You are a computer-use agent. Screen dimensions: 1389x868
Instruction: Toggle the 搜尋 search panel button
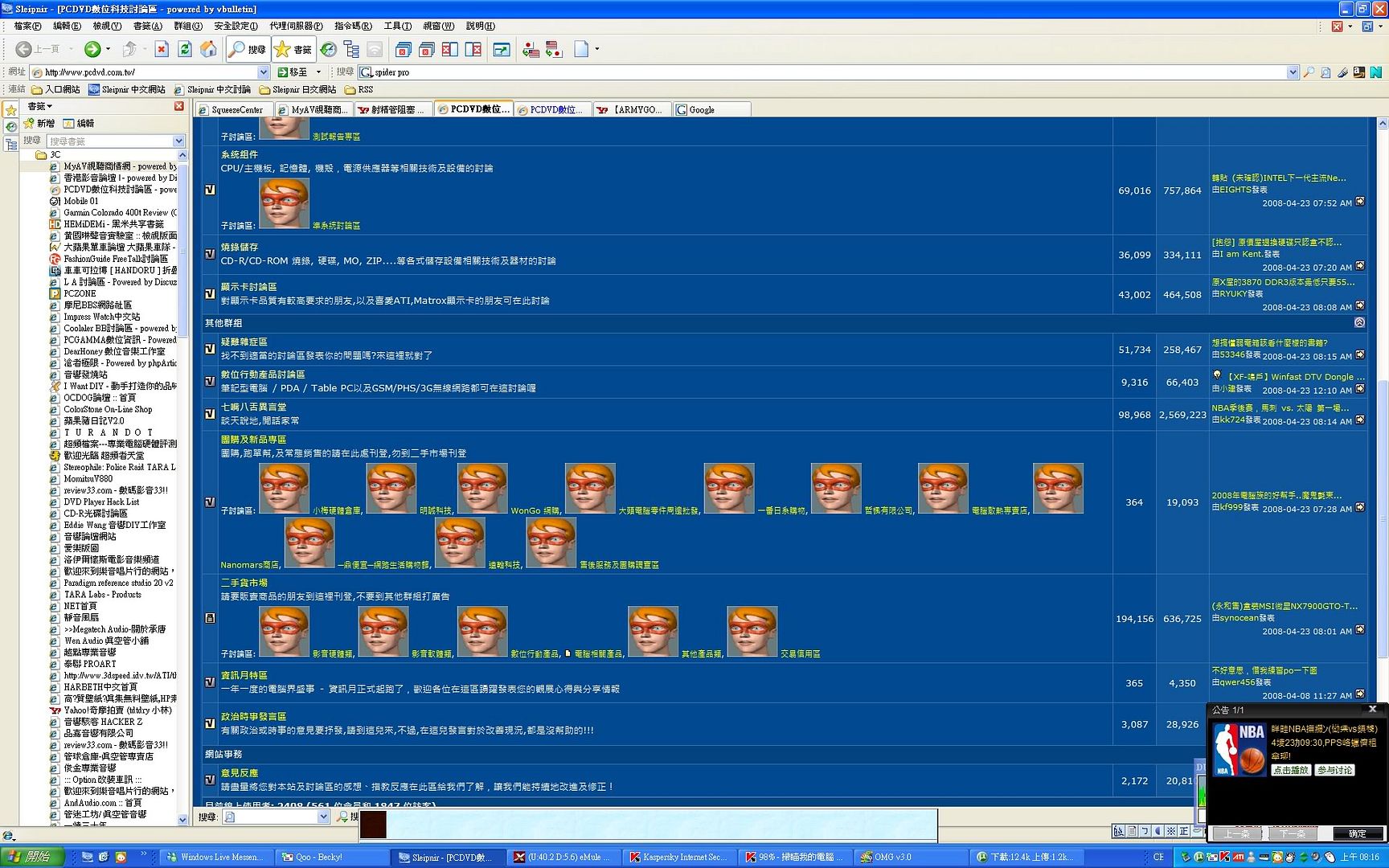tap(248, 50)
